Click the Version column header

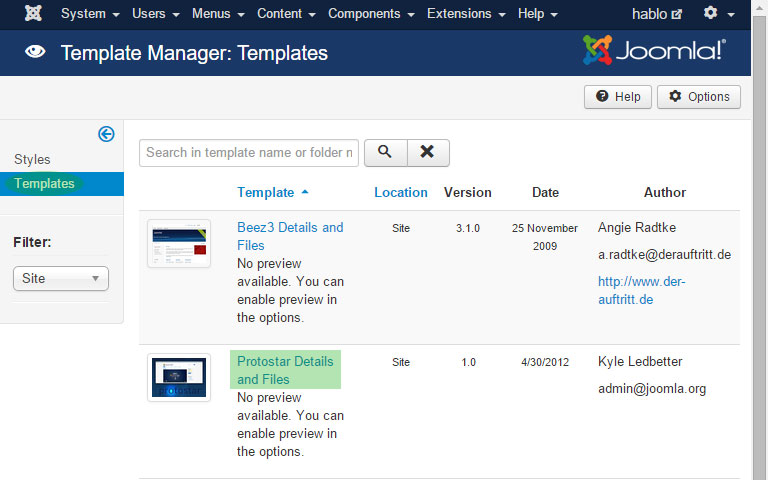467,192
